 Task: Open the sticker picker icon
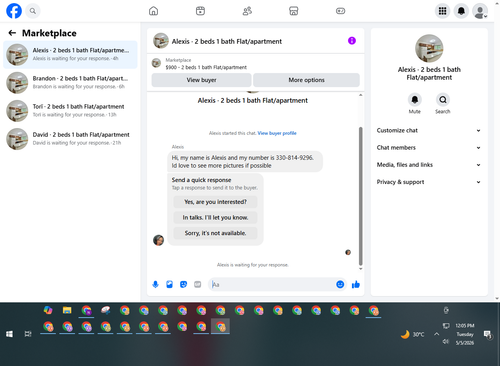[183, 284]
